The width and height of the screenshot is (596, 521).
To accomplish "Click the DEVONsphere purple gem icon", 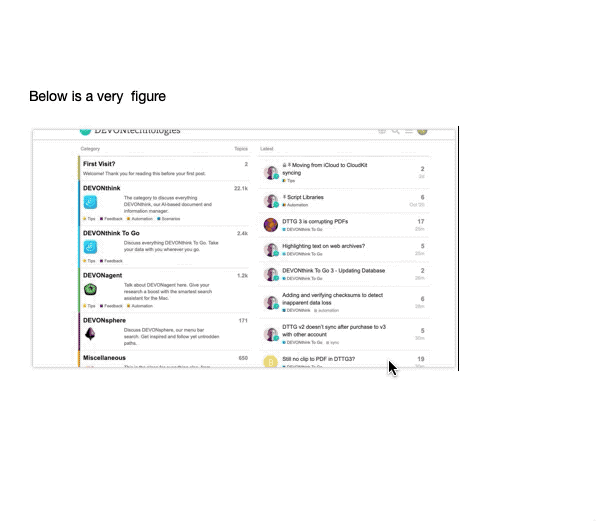I will point(90,334).
